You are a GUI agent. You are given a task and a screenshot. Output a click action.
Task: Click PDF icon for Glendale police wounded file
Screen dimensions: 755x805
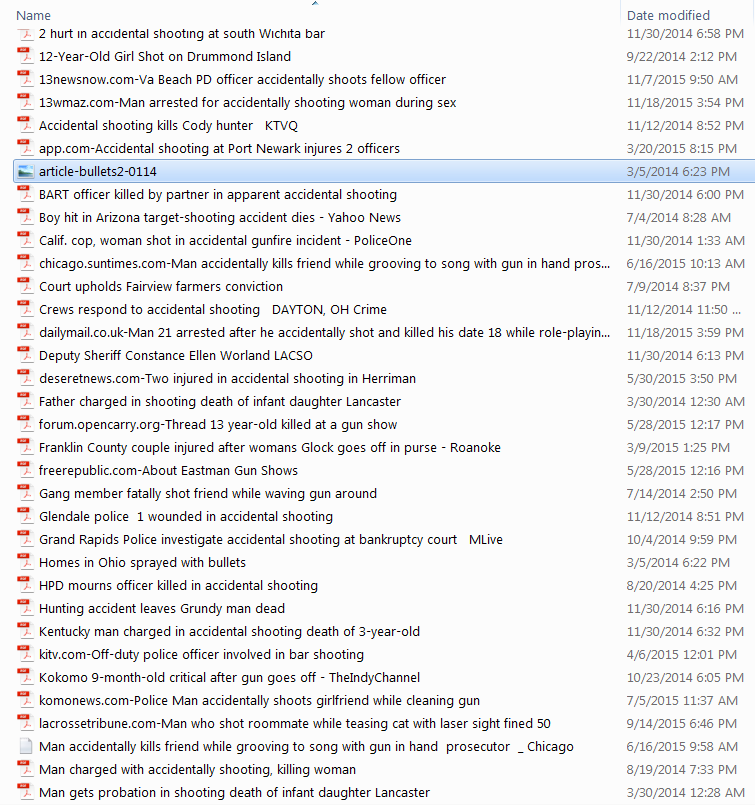(25, 517)
